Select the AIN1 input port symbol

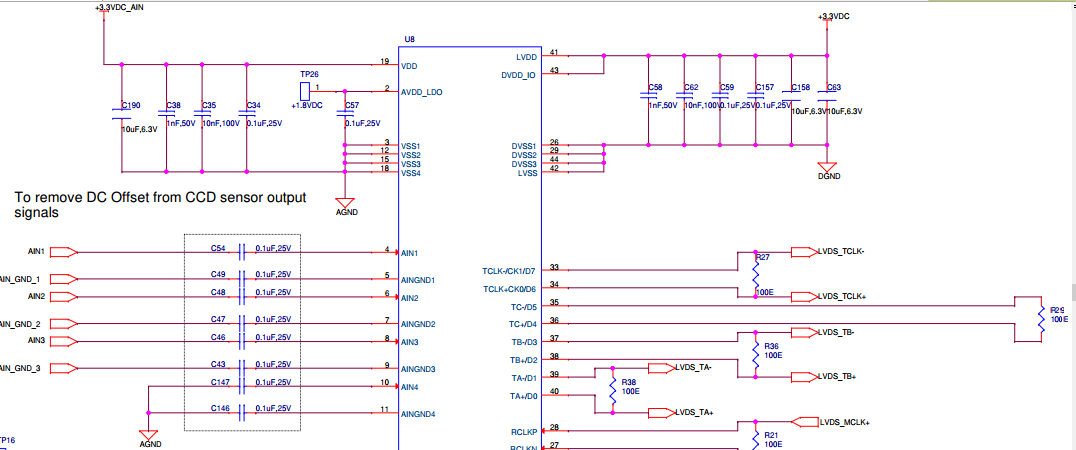(65, 252)
